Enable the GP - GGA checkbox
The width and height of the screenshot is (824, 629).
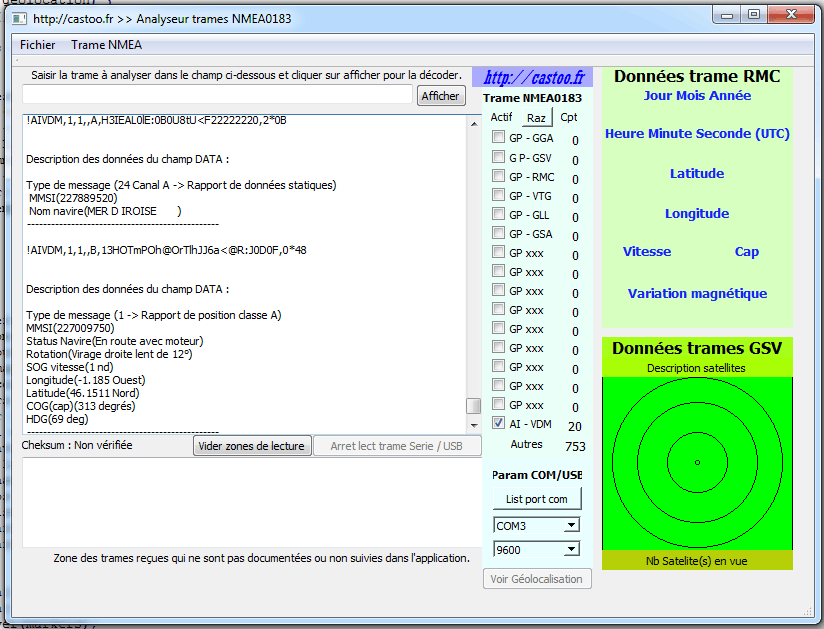point(498,137)
